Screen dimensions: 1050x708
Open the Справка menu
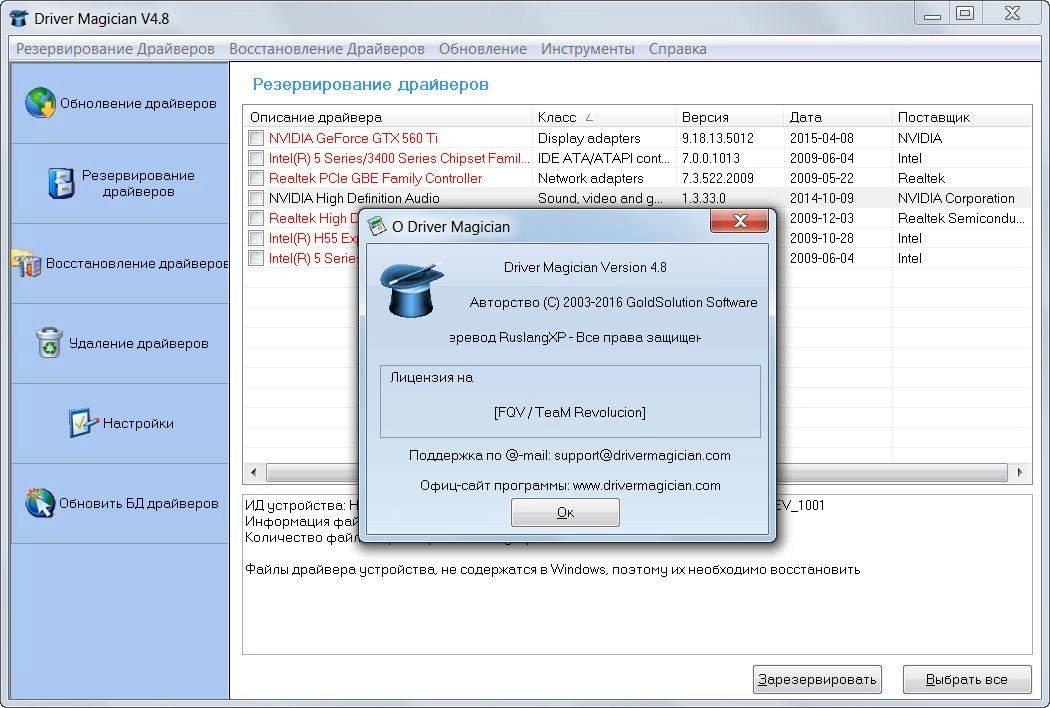[x=678, y=49]
